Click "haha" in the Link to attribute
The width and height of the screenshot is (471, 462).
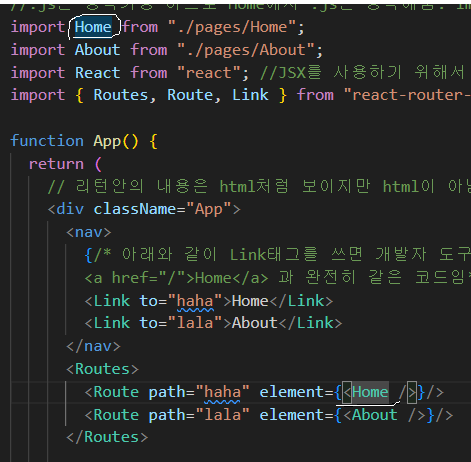click(x=195, y=301)
